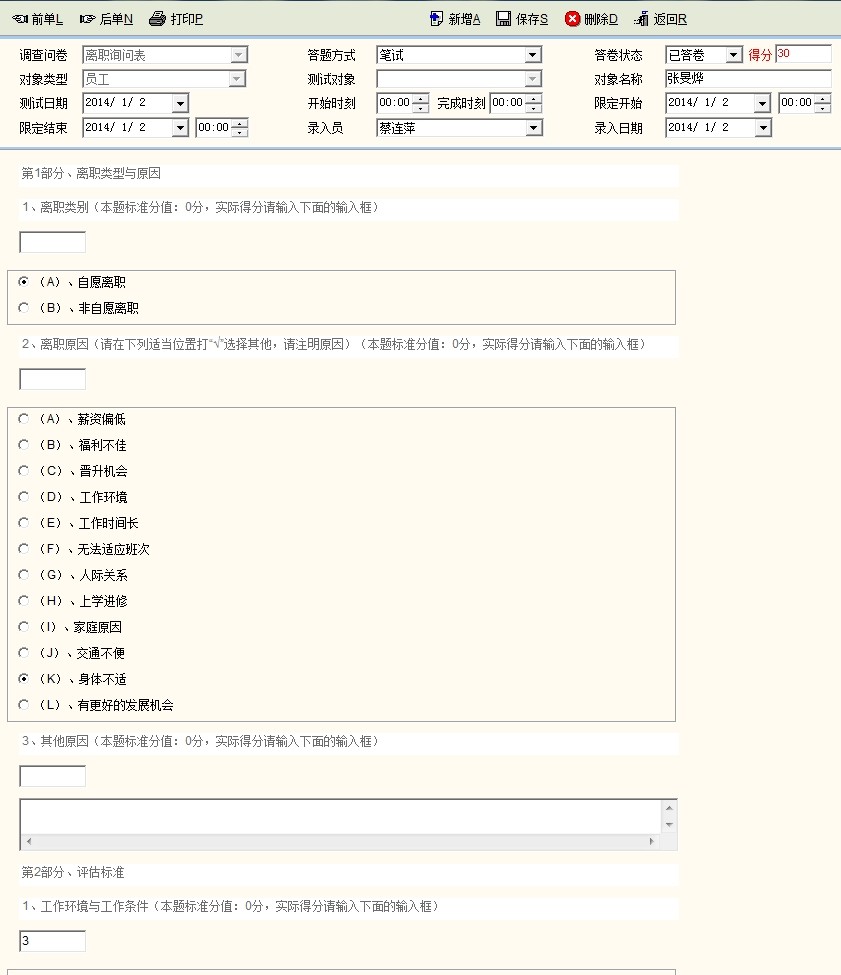The image size is (841, 975).
Task: Open the 测试日期 date picker dropdown
Action: click(x=180, y=103)
